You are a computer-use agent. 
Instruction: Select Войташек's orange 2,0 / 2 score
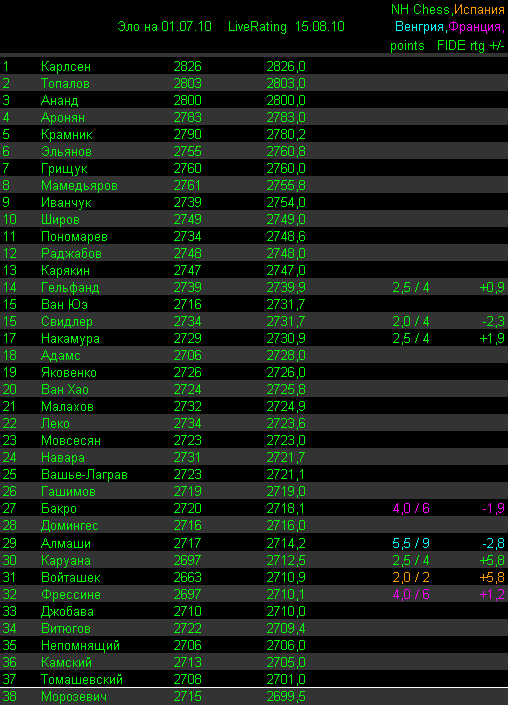point(411,577)
